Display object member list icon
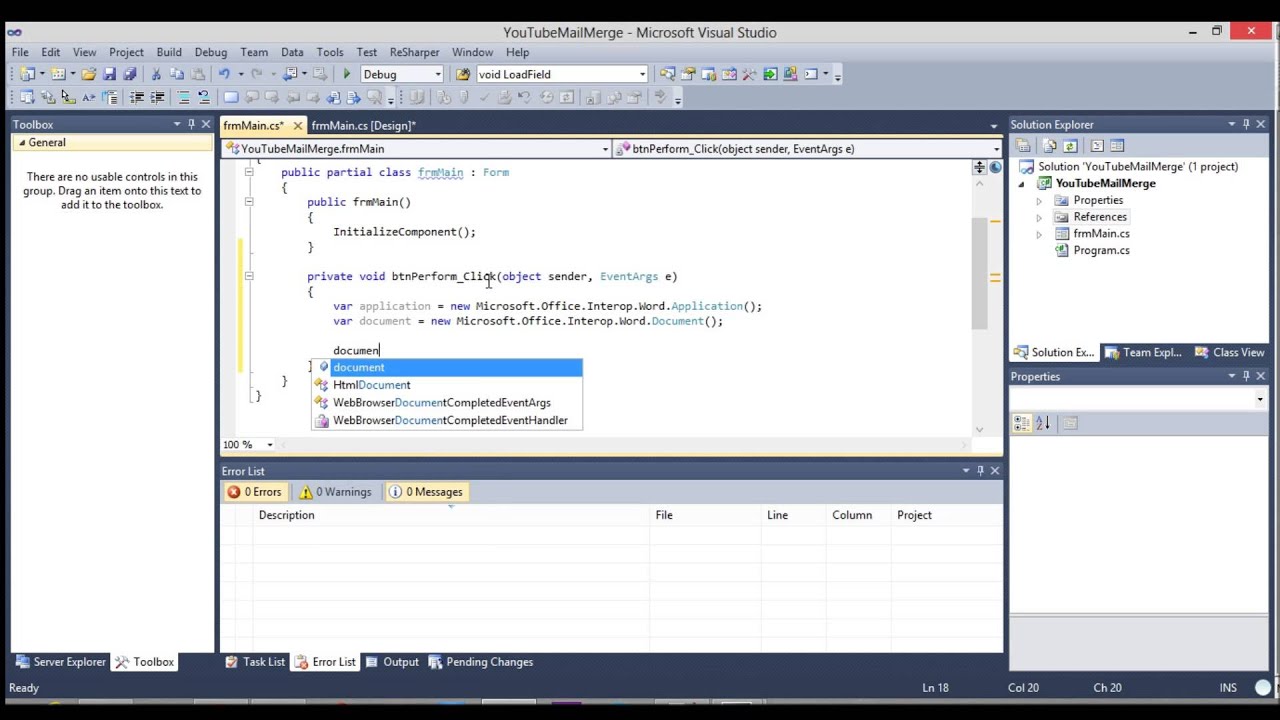This screenshot has height=720, width=1280. [x=27, y=97]
